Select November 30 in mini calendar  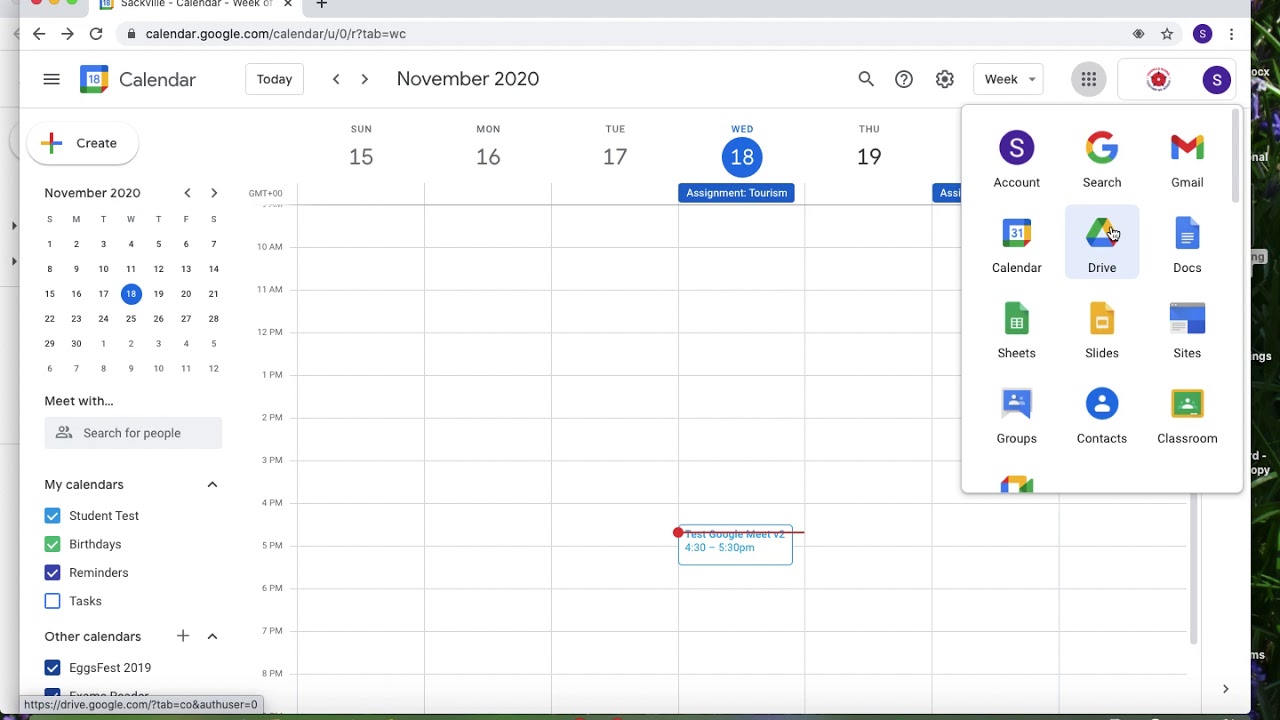pos(76,344)
